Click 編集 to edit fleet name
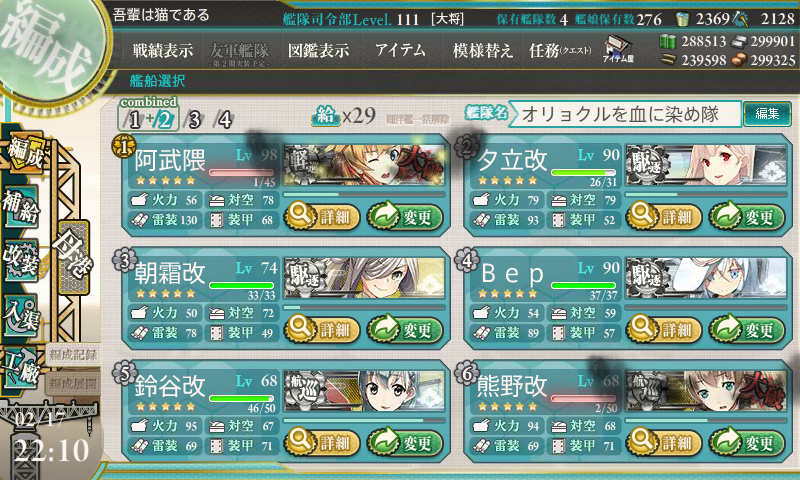 pos(767,114)
